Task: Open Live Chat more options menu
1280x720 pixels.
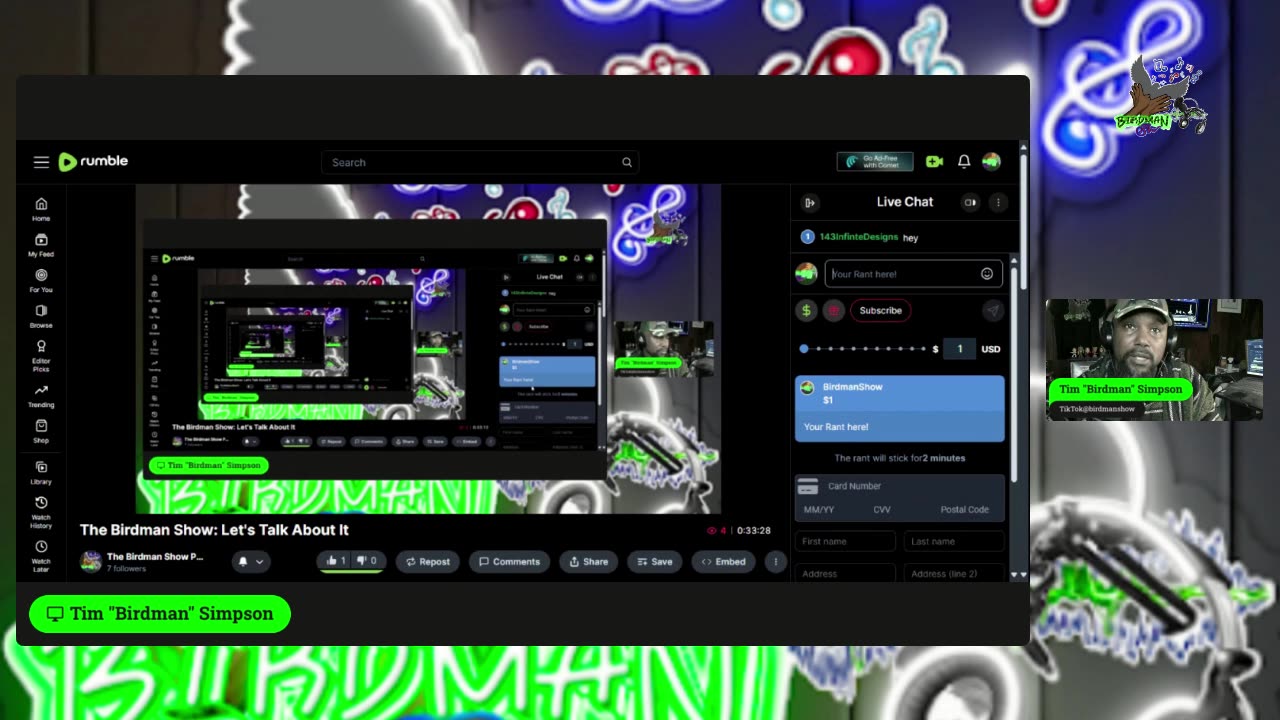Action: point(997,202)
